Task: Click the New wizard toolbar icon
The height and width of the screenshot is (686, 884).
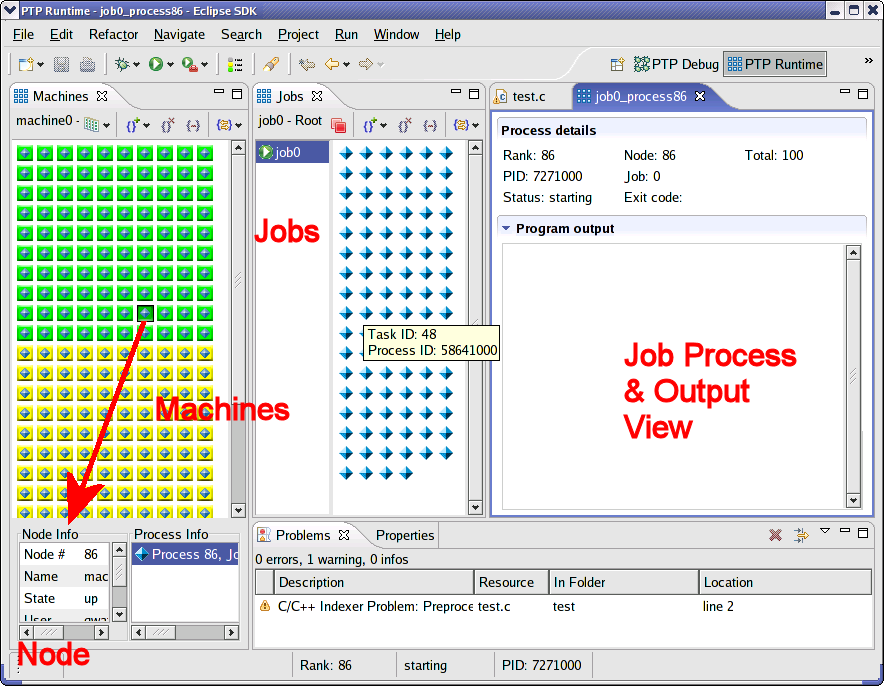Action: (x=26, y=64)
